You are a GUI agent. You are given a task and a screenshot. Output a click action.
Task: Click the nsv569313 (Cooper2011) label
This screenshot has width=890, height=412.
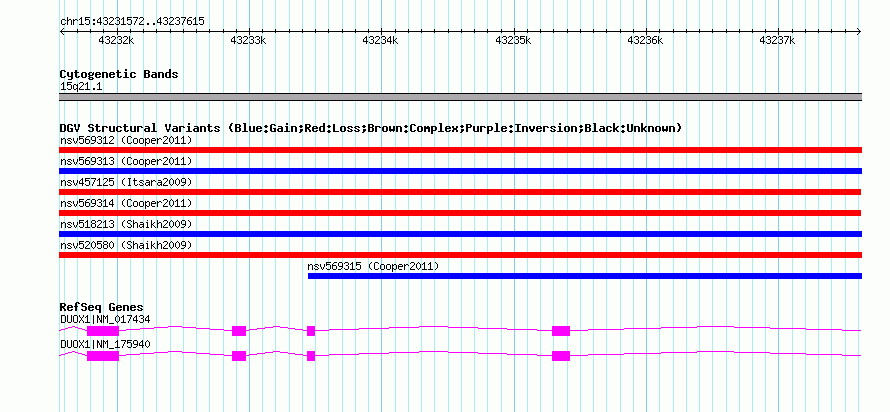[x=126, y=161]
